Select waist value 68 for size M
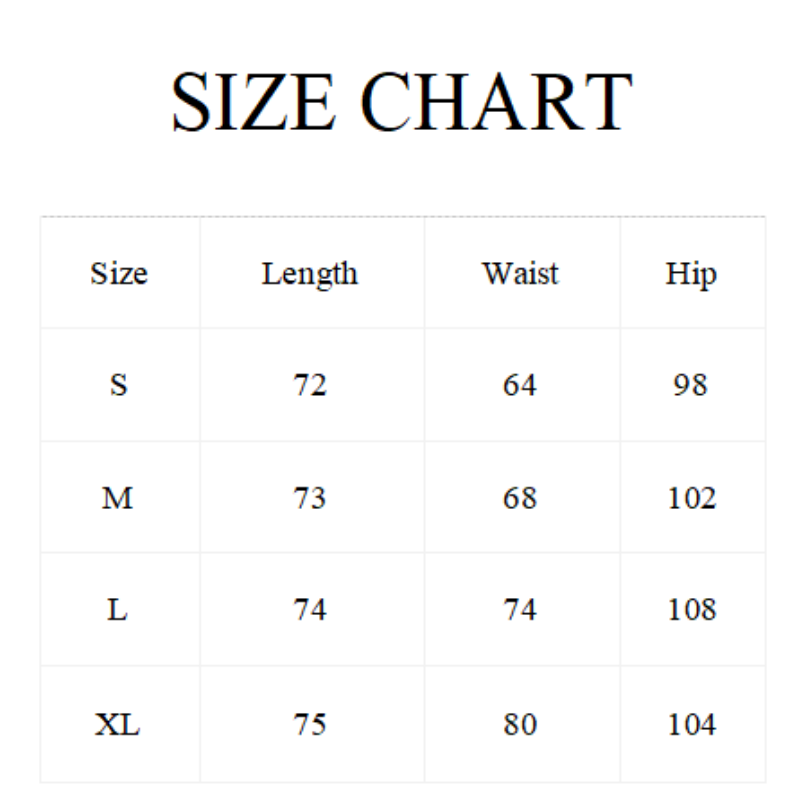This screenshot has width=800, height=800. 520,498
